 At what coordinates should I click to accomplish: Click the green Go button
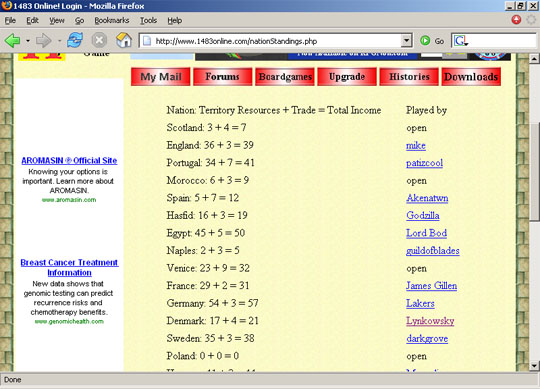[432, 41]
